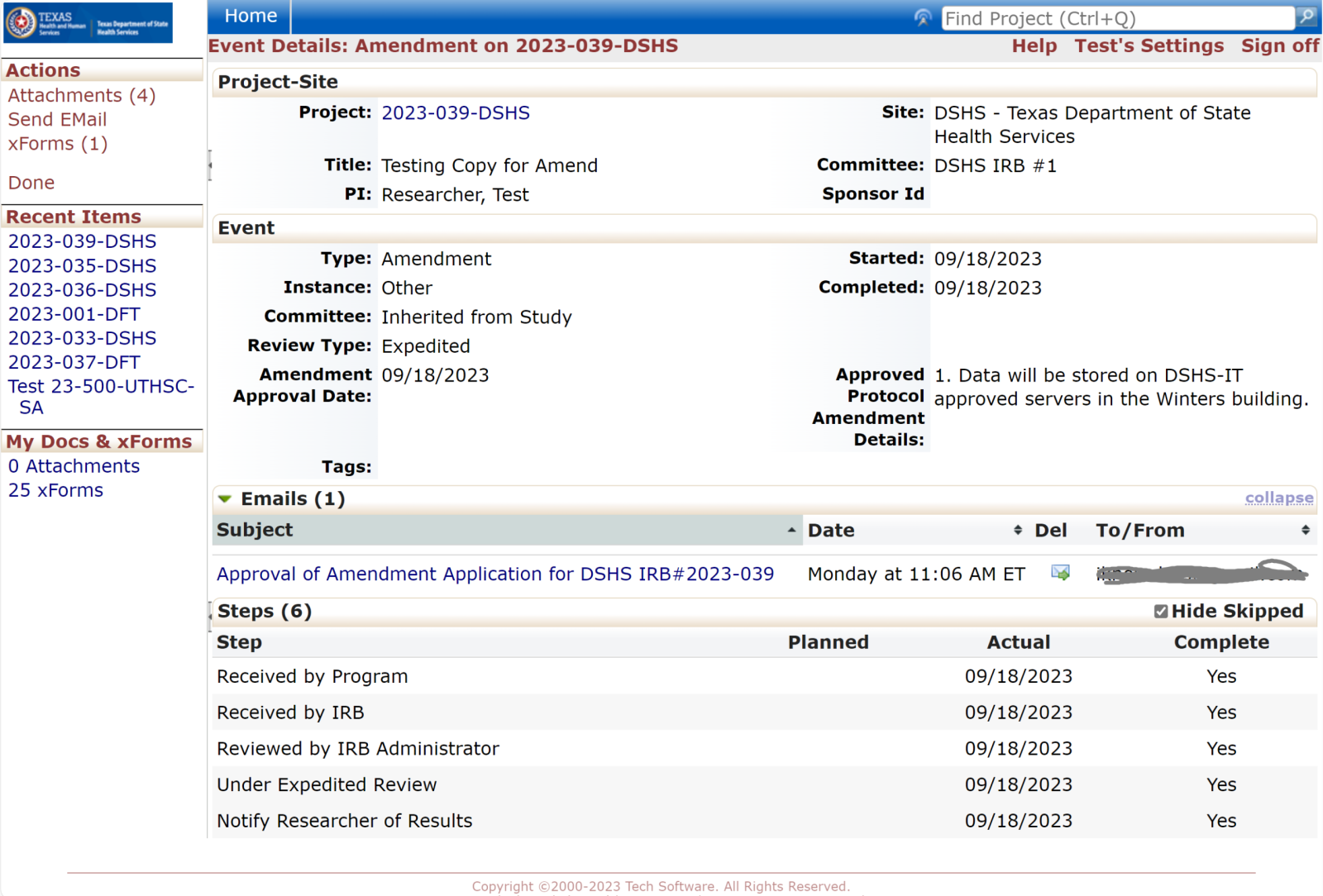View the 25 xForms under My Docs
The height and width of the screenshot is (896, 1323).
click(55, 489)
